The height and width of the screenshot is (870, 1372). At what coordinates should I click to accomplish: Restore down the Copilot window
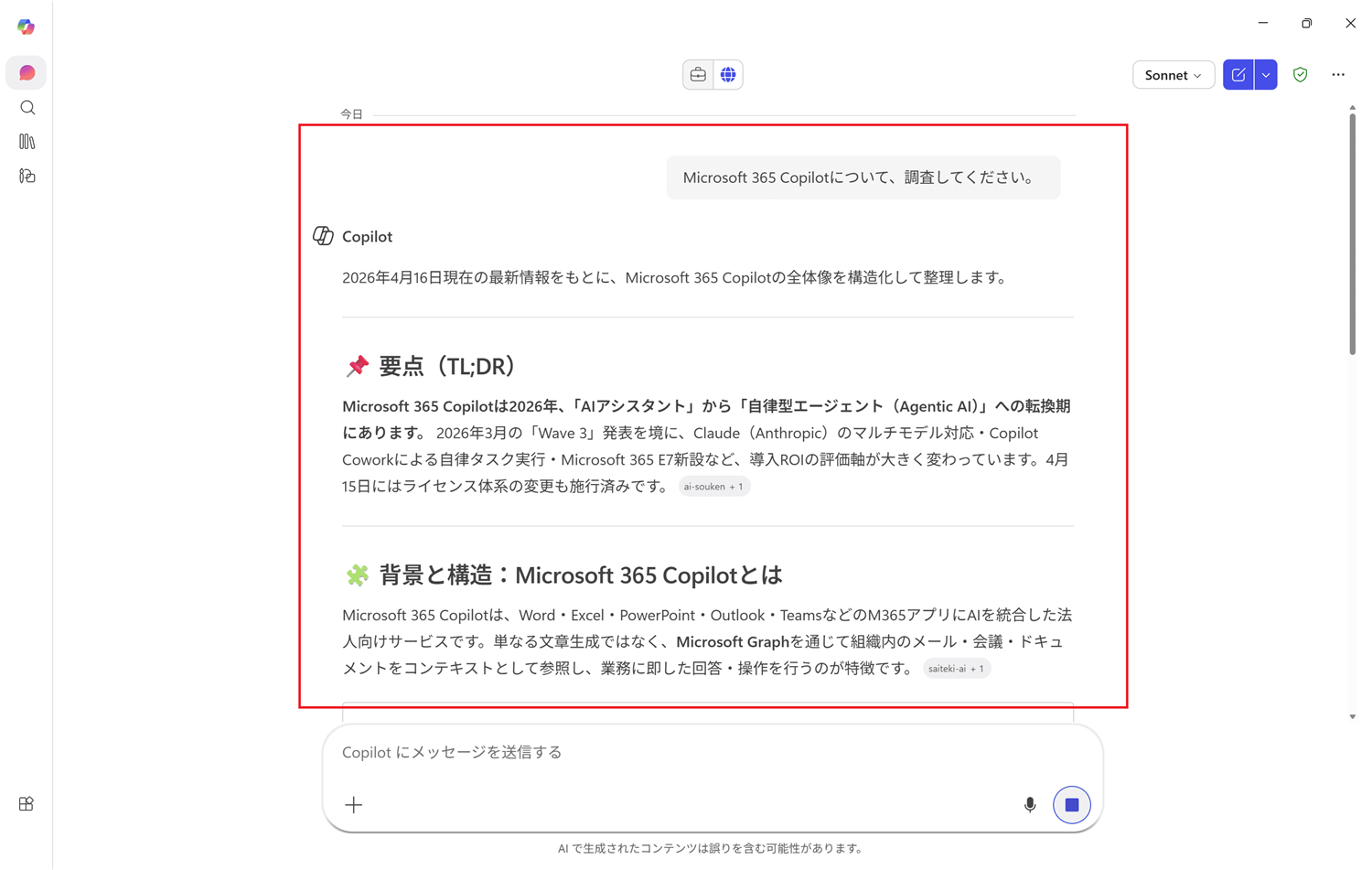1307,23
